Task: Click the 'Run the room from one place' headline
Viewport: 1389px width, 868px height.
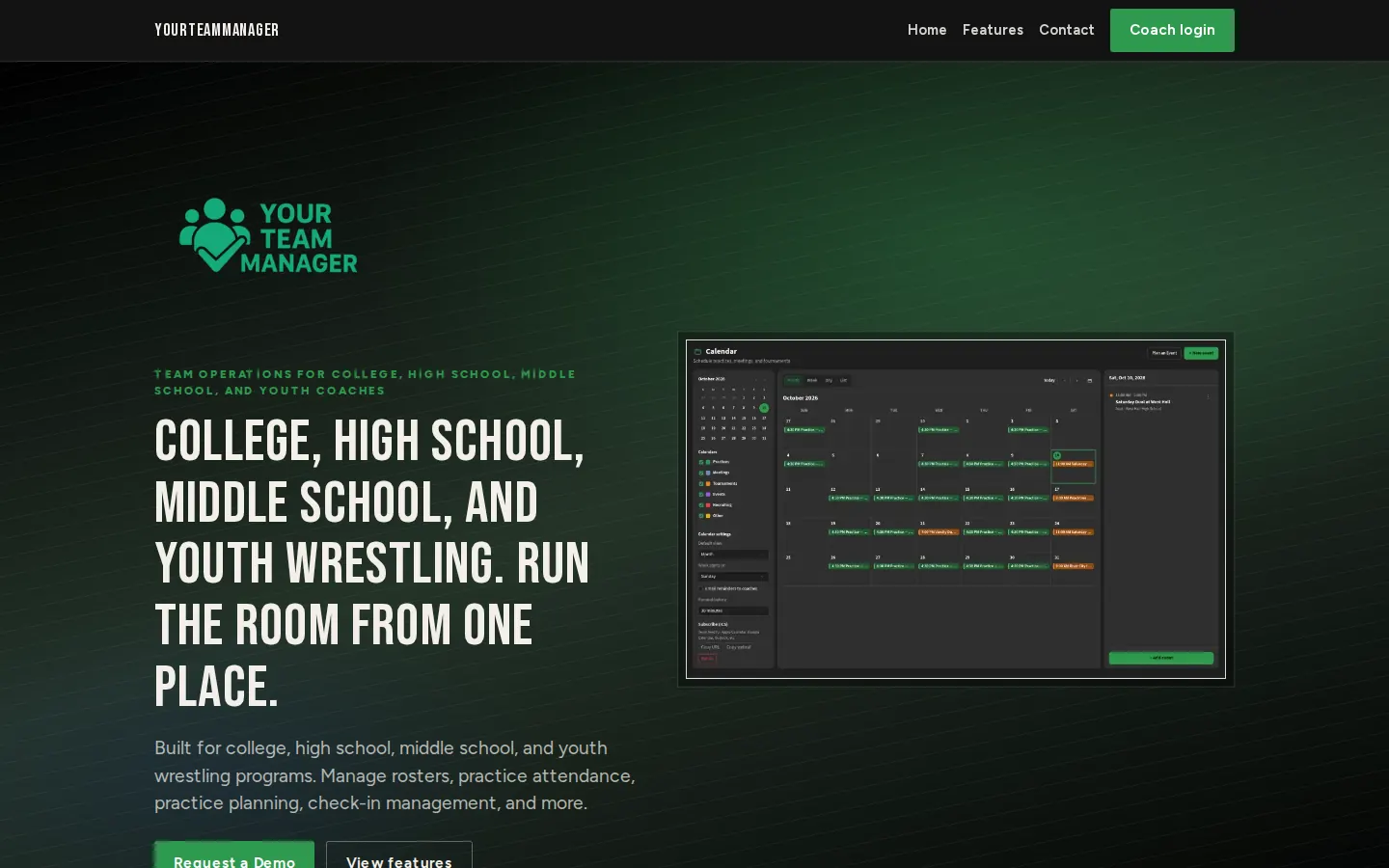Action: 372,564
